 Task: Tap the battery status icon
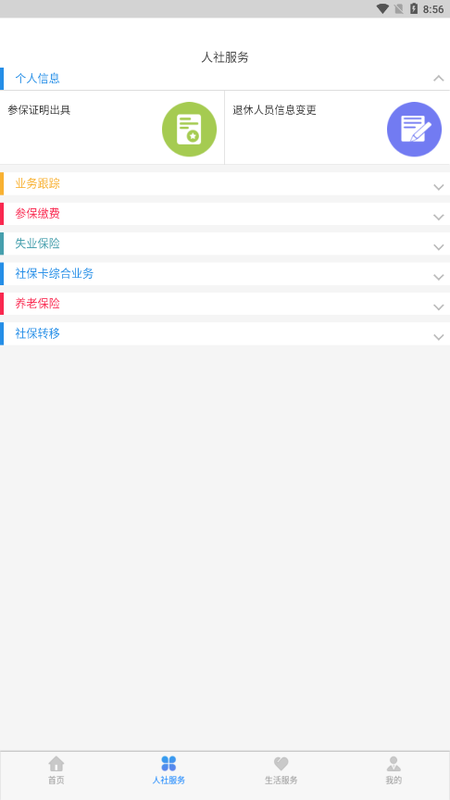pos(414,9)
